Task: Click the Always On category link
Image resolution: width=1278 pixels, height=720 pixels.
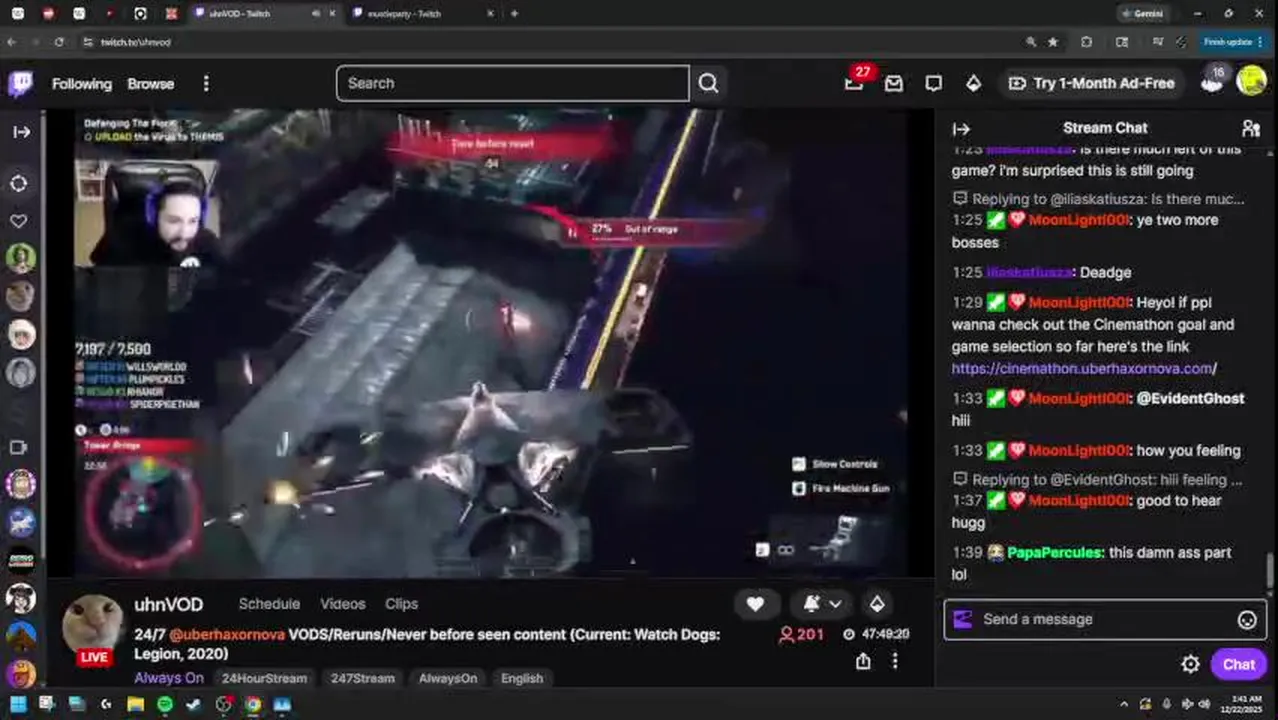Action: pos(169,678)
